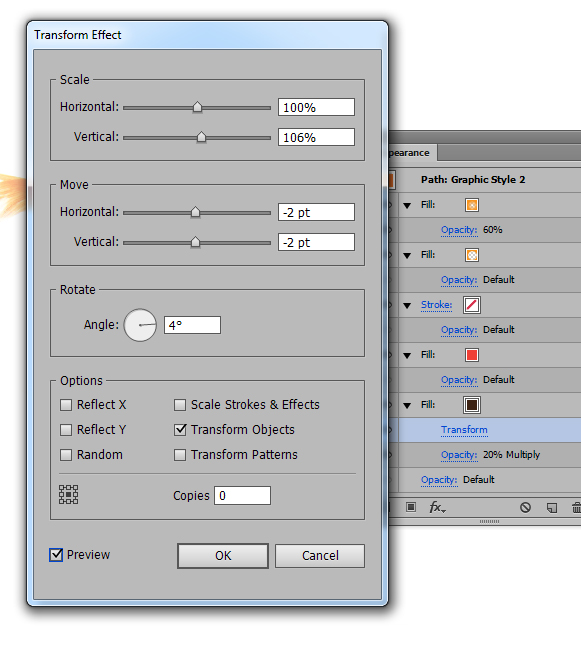
Task: Open the fx add effect menu
Action: 437,507
